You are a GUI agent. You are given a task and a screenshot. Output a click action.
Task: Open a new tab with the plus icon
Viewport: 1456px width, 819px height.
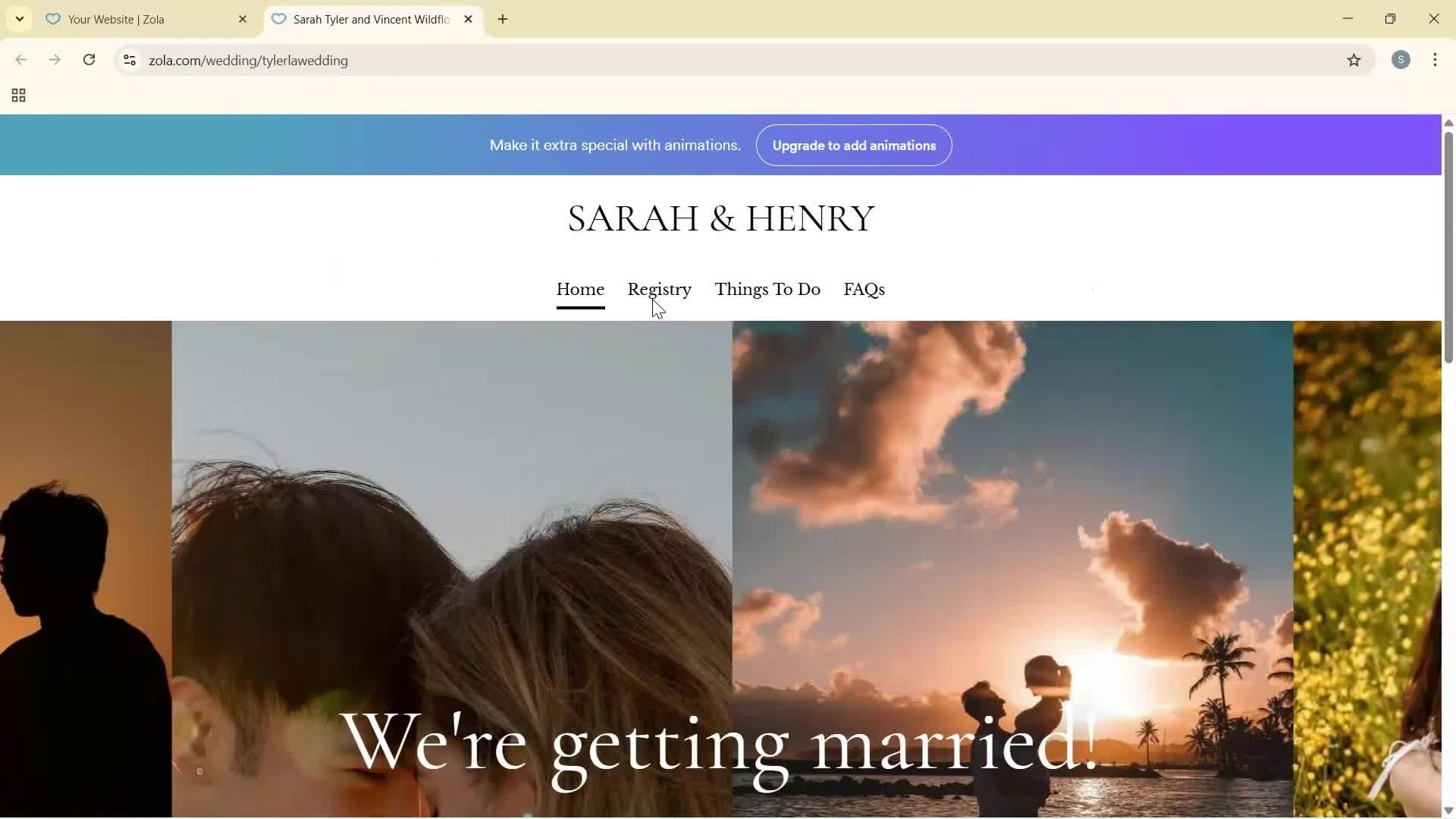pos(503,19)
